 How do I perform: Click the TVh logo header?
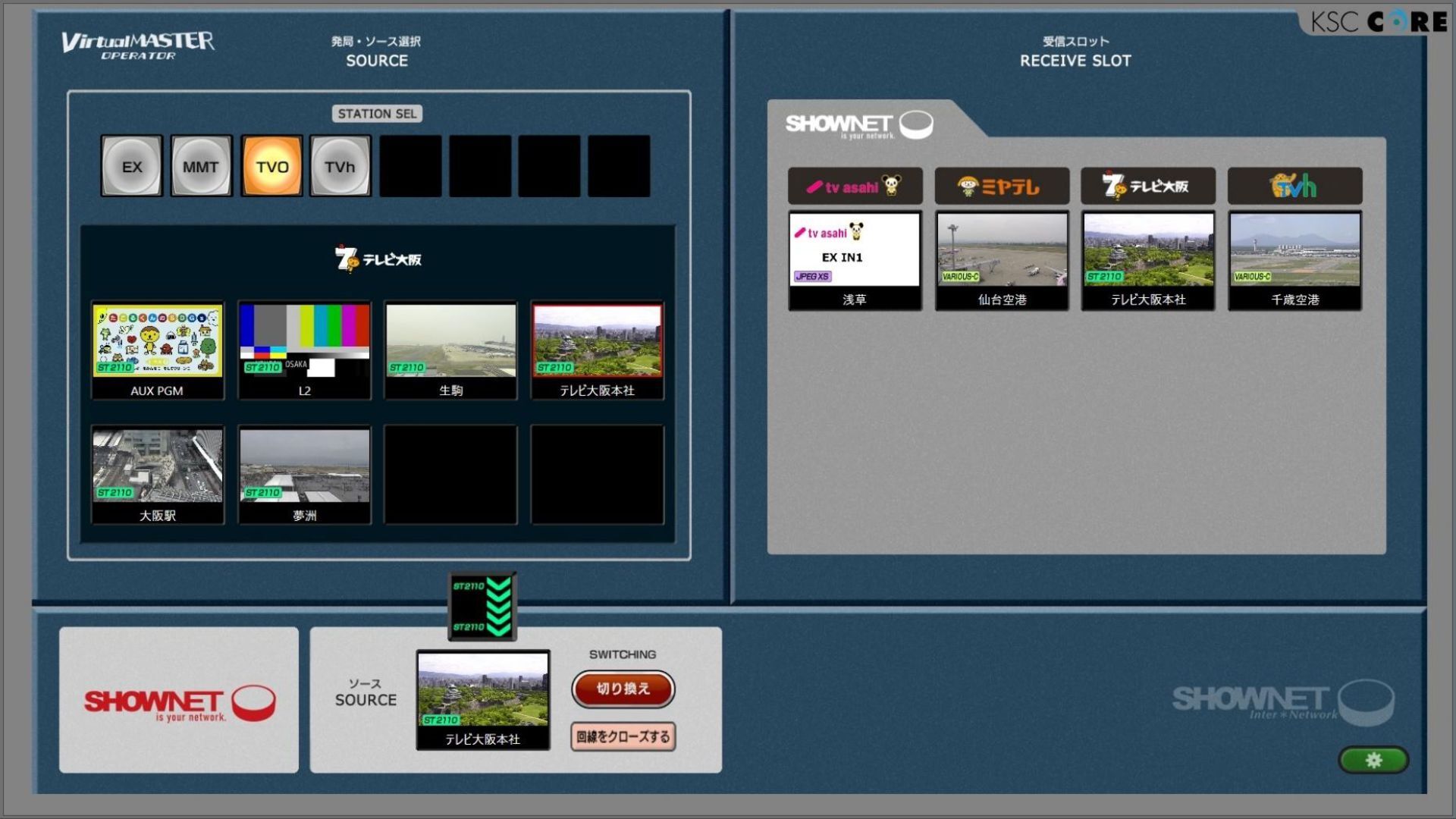coord(1295,186)
